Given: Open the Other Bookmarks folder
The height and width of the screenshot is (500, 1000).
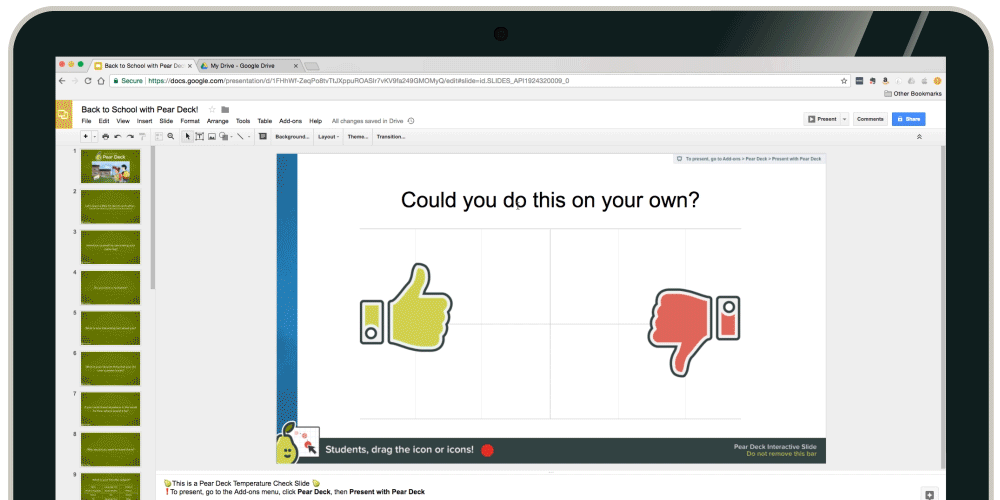Looking at the screenshot, I should tap(913, 94).
